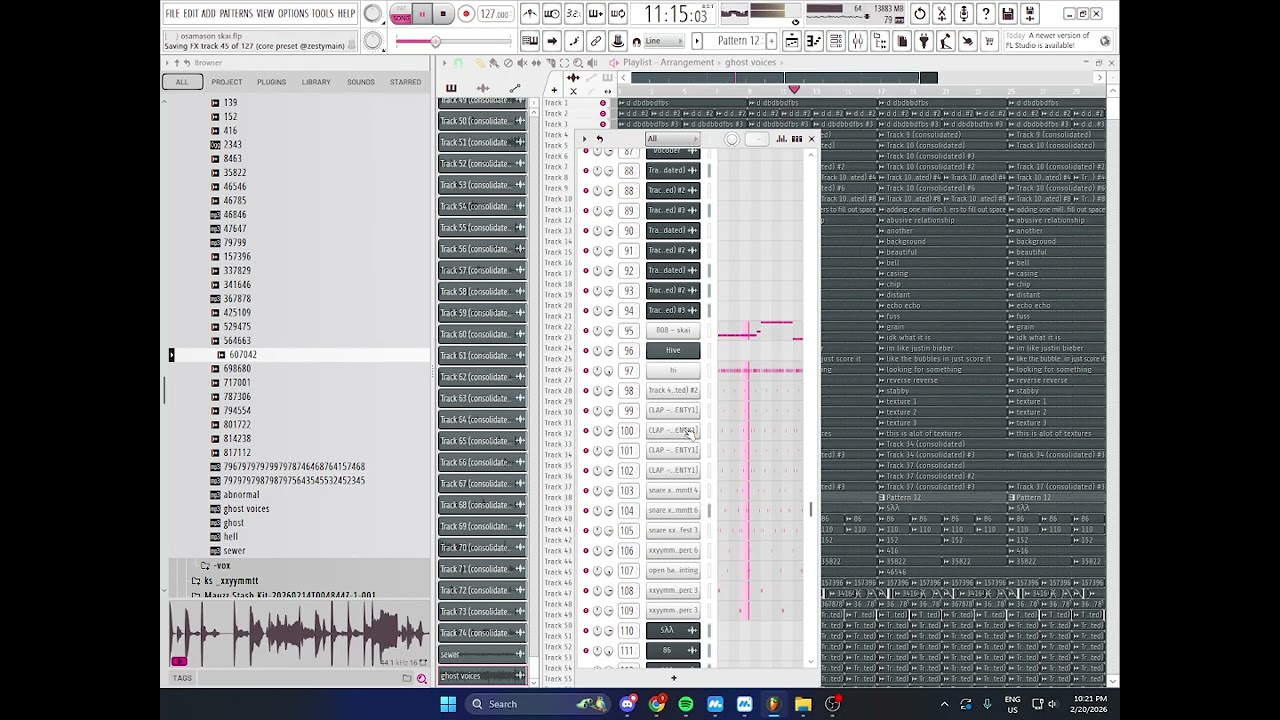The width and height of the screenshot is (1280, 720).
Task: Select the playlist delete tool
Action: 508,63
